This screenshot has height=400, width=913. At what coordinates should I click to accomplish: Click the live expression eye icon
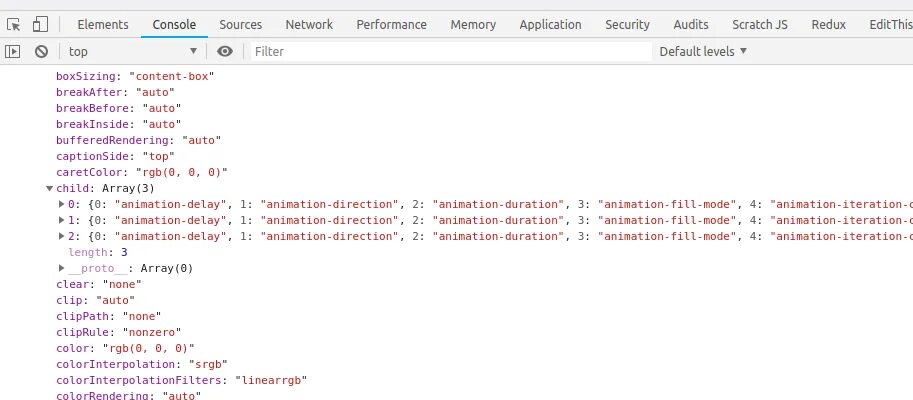pos(225,51)
